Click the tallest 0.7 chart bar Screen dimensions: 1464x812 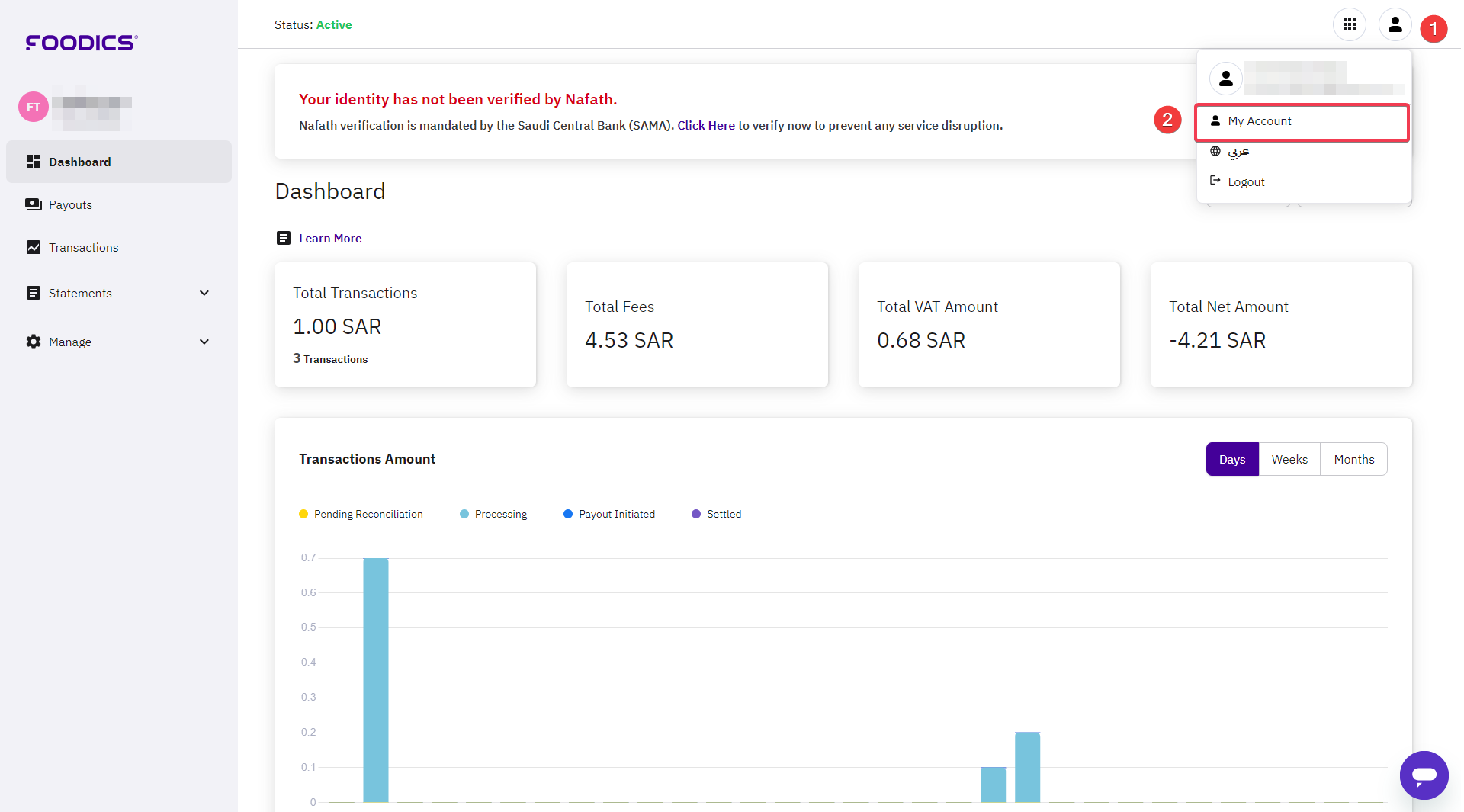(376, 680)
